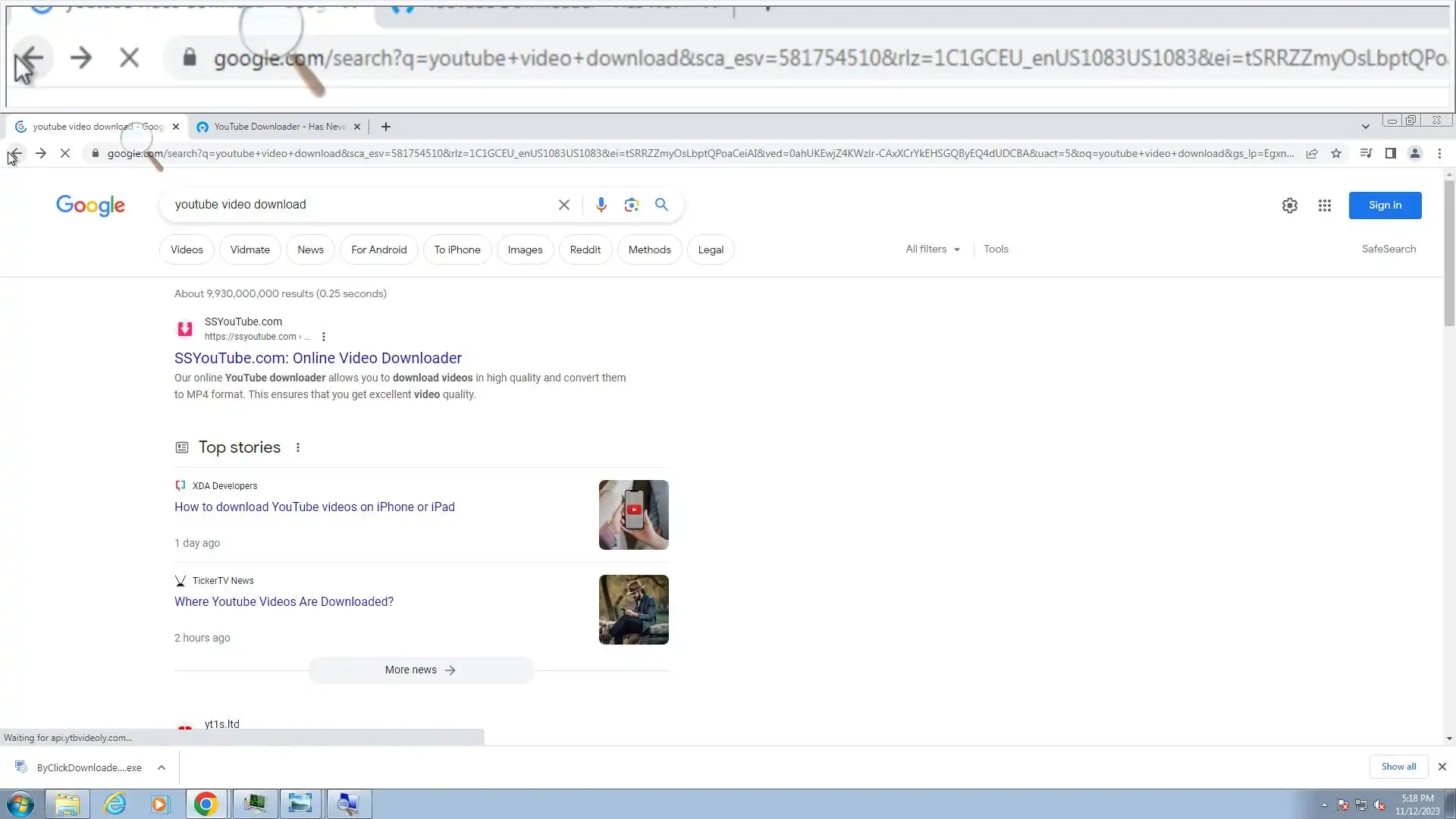The width and height of the screenshot is (1456, 819).
Task: Select the Videos filter chip
Action: [187, 249]
